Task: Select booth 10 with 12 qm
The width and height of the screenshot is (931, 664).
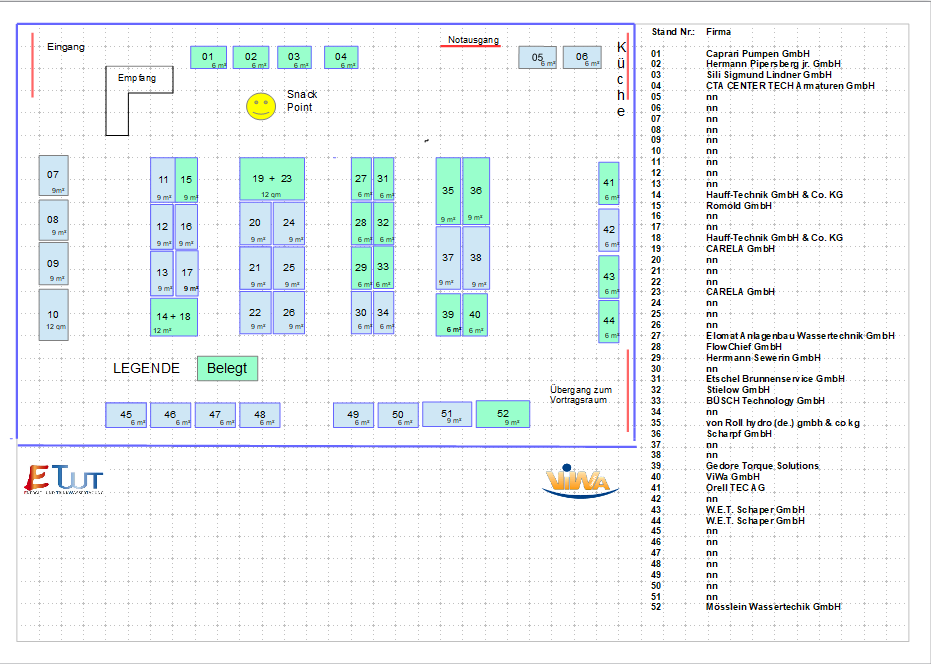Action: (53, 315)
